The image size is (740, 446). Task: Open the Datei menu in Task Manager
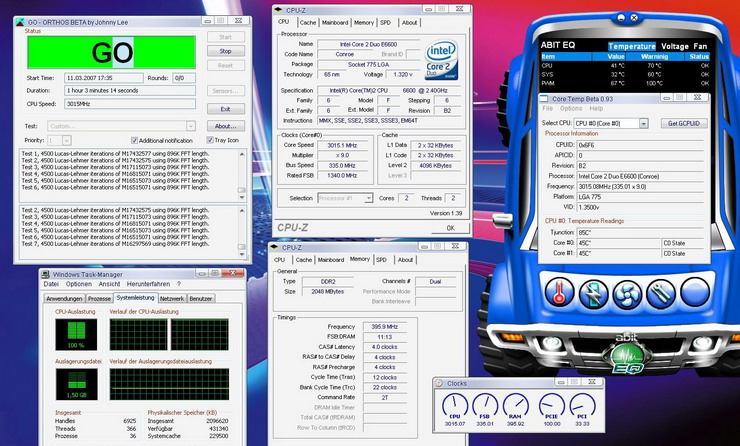click(51, 284)
